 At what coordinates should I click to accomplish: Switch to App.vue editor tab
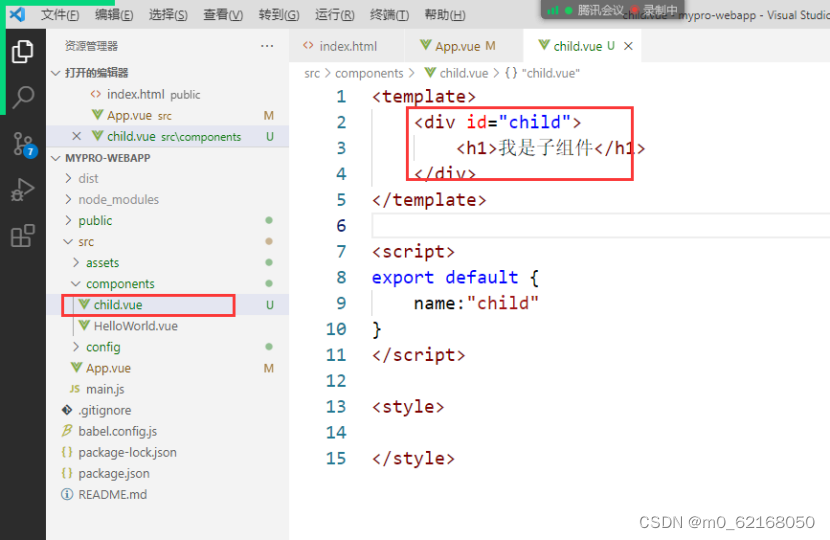pyautogui.click(x=463, y=46)
